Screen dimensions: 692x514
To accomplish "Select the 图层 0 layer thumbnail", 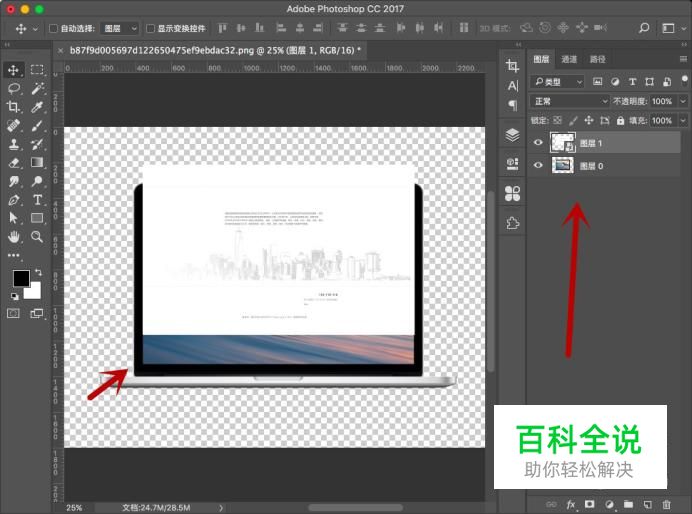I will [x=562, y=166].
